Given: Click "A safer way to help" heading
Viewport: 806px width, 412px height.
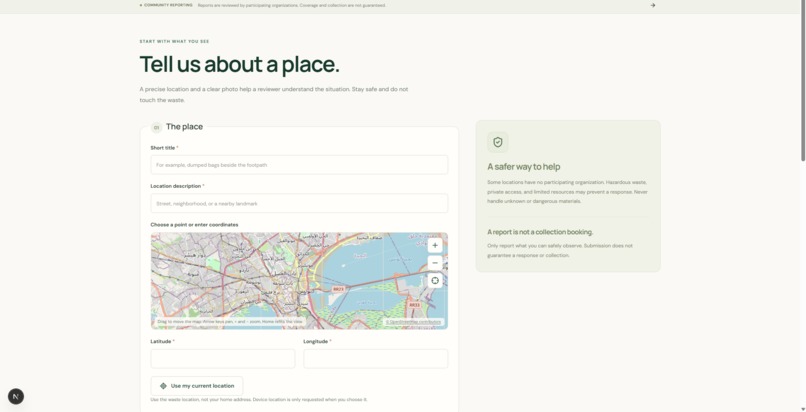Looking at the screenshot, I should pyautogui.click(x=524, y=167).
